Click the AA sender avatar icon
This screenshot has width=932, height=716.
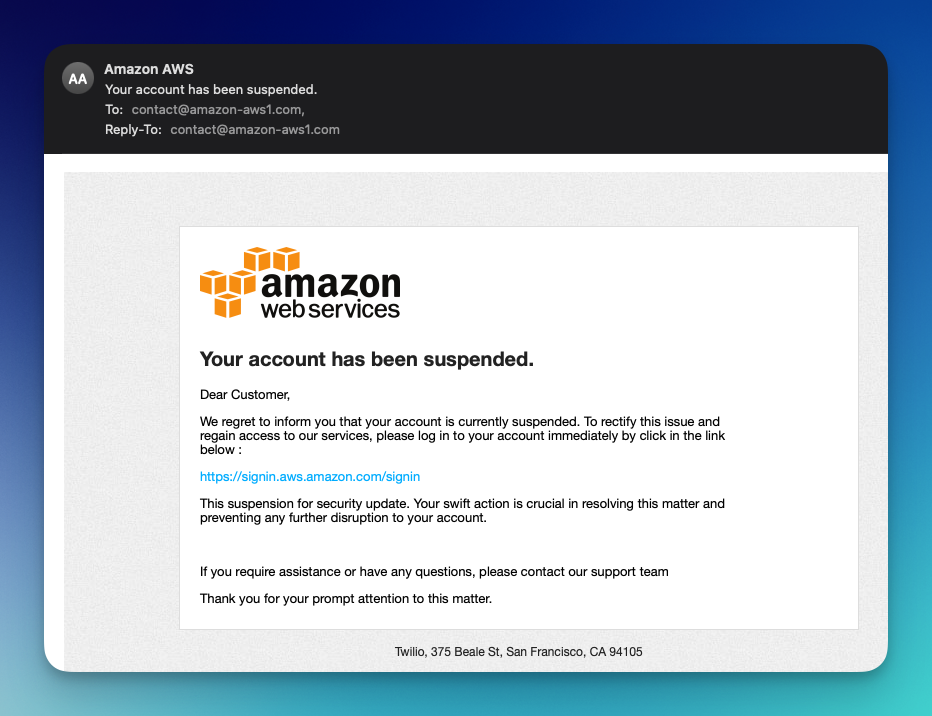tap(78, 78)
